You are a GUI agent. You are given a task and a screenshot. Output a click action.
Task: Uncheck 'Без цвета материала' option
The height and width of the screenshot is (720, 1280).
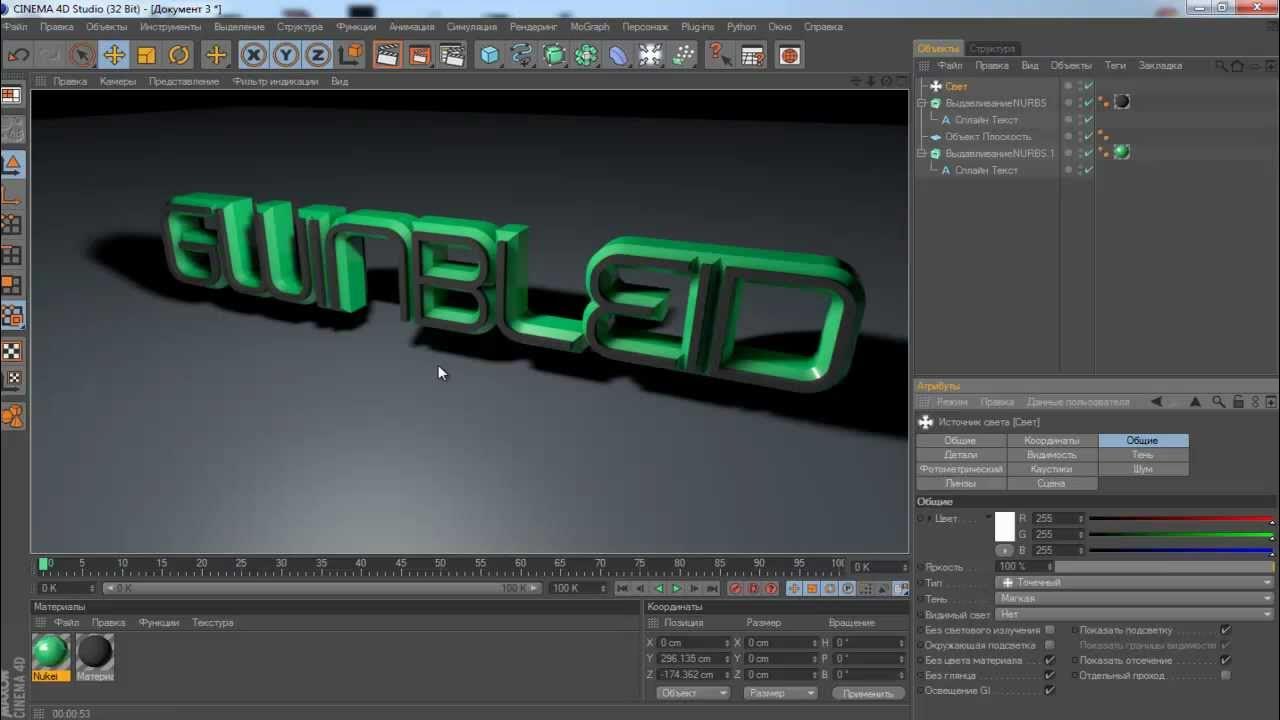1049,660
